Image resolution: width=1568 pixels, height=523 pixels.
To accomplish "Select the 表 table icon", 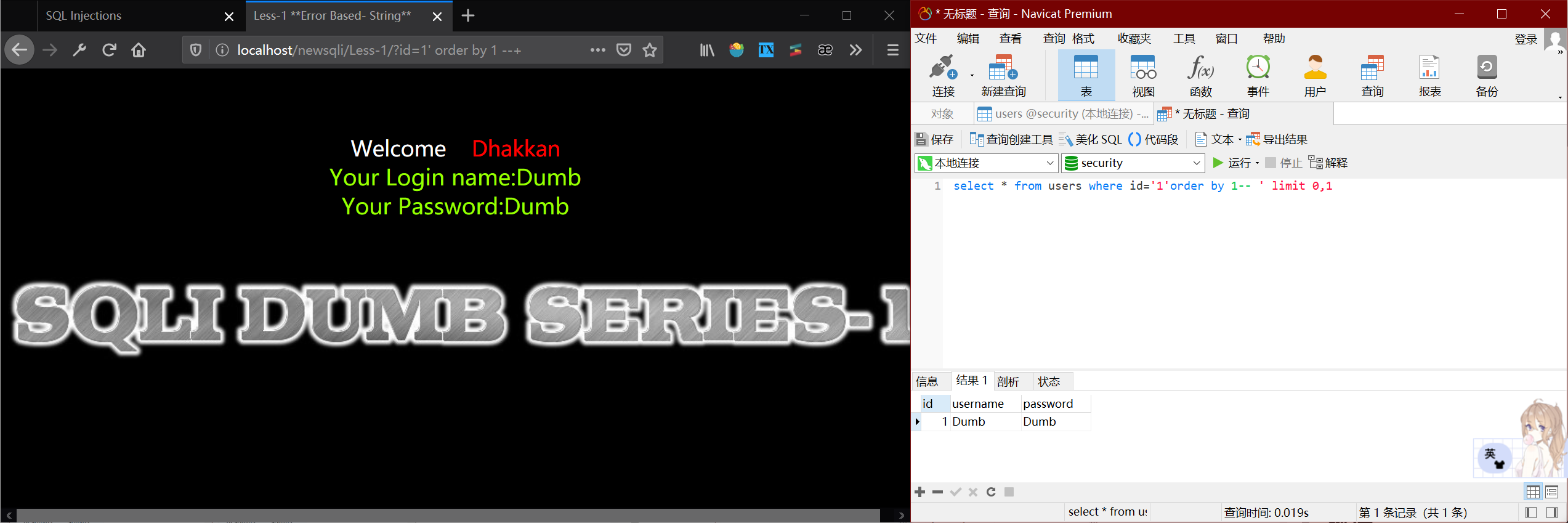I will click(x=1086, y=76).
